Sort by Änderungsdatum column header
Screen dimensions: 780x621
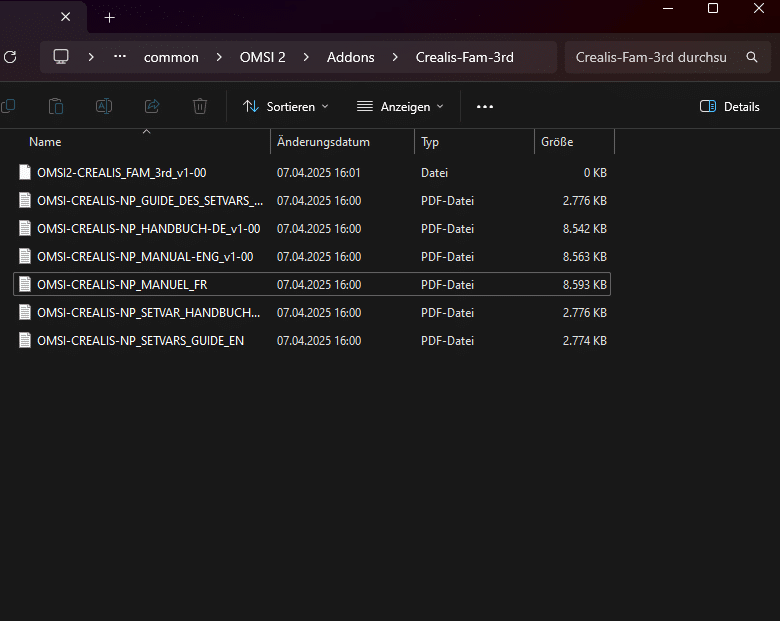click(x=323, y=142)
